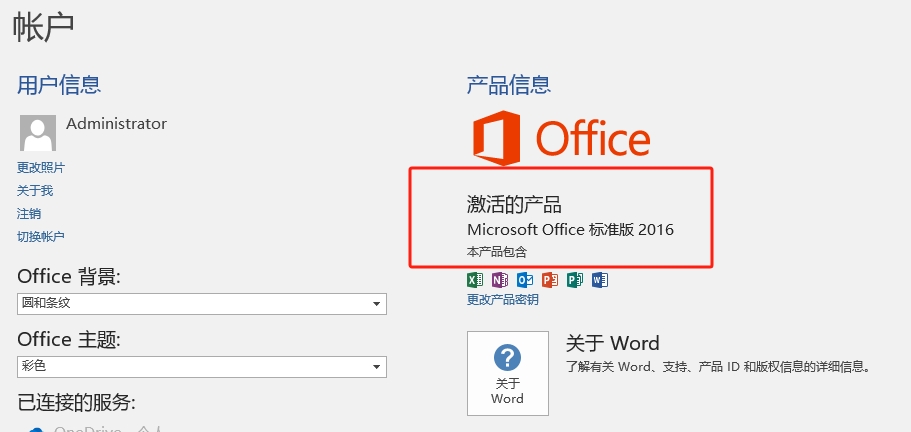Click the 关于我 link
Image resolution: width=911 pixels, height=432 pixels.
point(35,191)
